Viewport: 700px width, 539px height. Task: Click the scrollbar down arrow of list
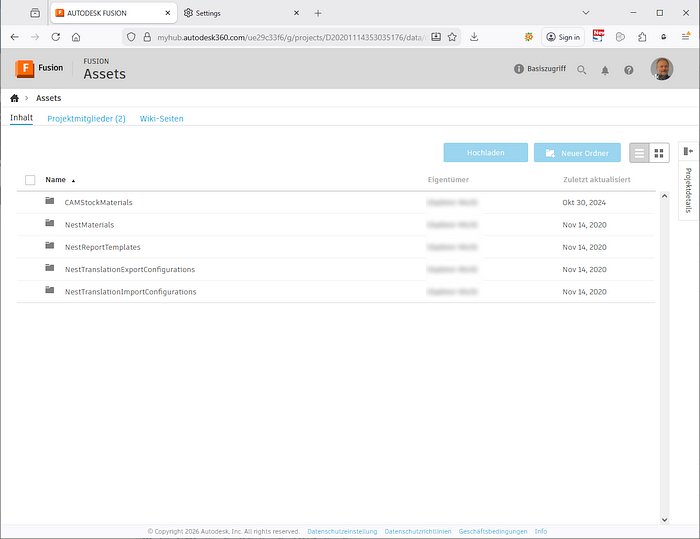664,519
